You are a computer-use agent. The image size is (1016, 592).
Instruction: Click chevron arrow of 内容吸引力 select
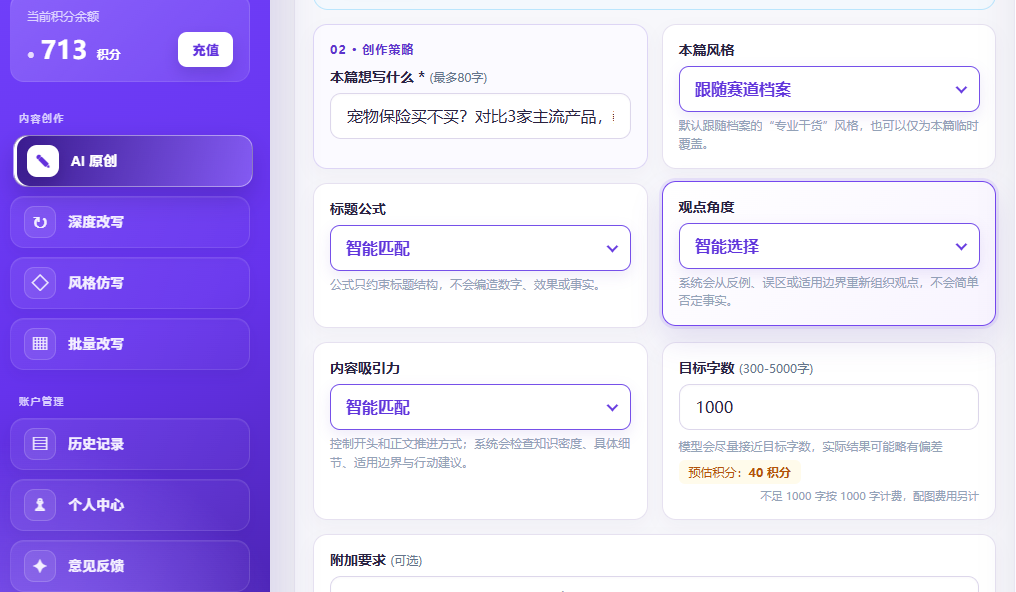[612, 408]
